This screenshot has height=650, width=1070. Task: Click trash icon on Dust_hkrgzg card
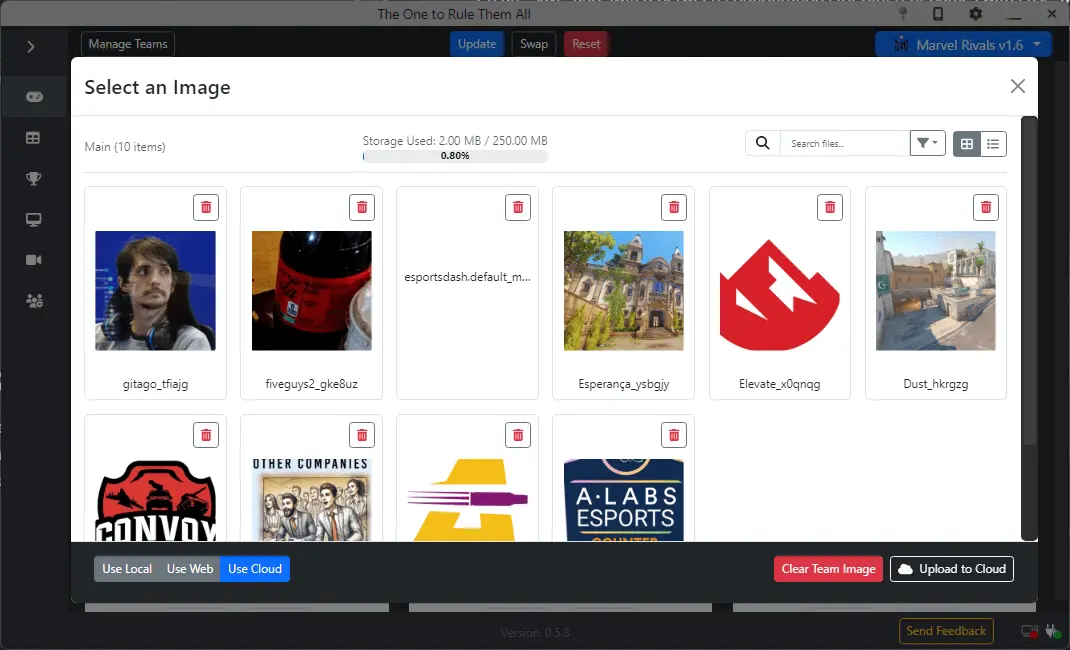(x=986, y=207)
